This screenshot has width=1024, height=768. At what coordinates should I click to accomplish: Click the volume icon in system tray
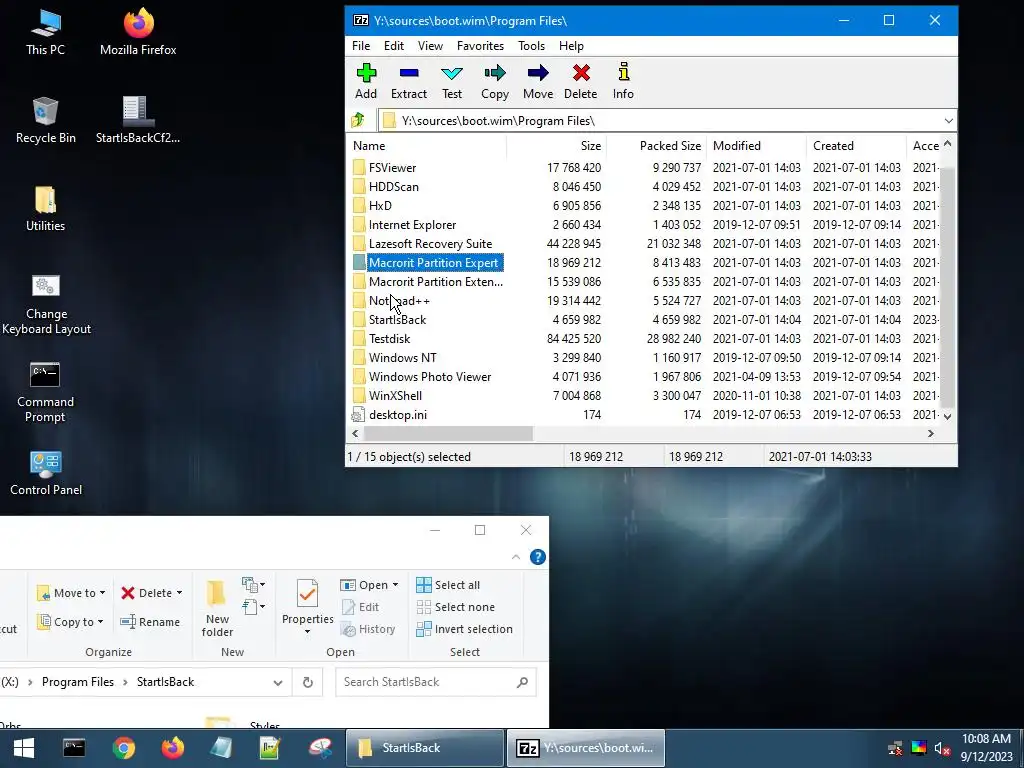(941, 748)
